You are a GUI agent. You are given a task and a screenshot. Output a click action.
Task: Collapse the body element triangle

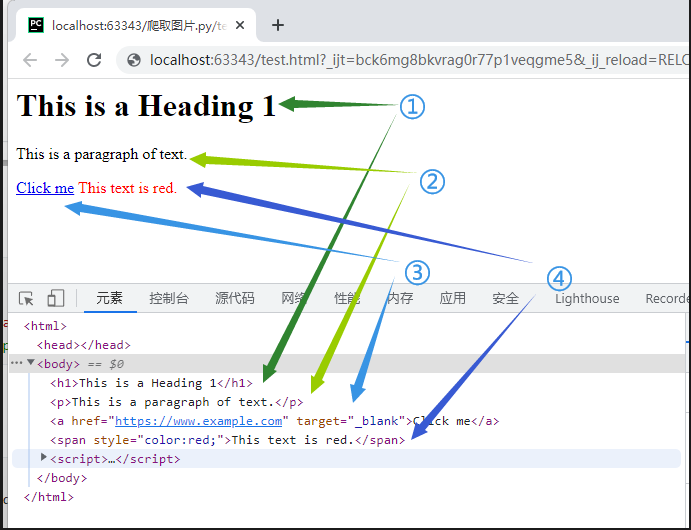point(30,363)
